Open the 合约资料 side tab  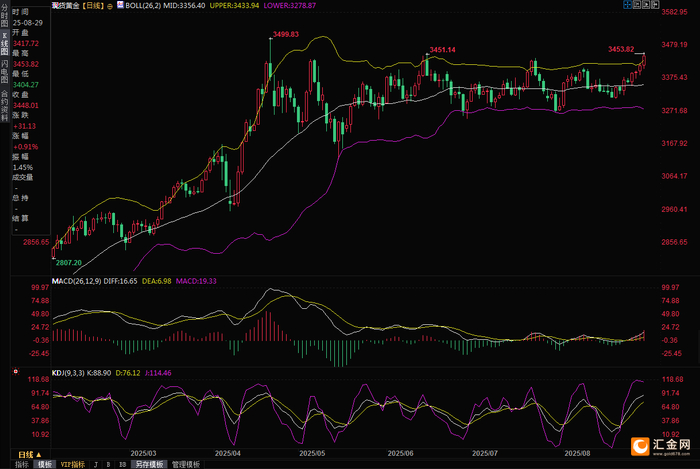click(x=4, y=106)
